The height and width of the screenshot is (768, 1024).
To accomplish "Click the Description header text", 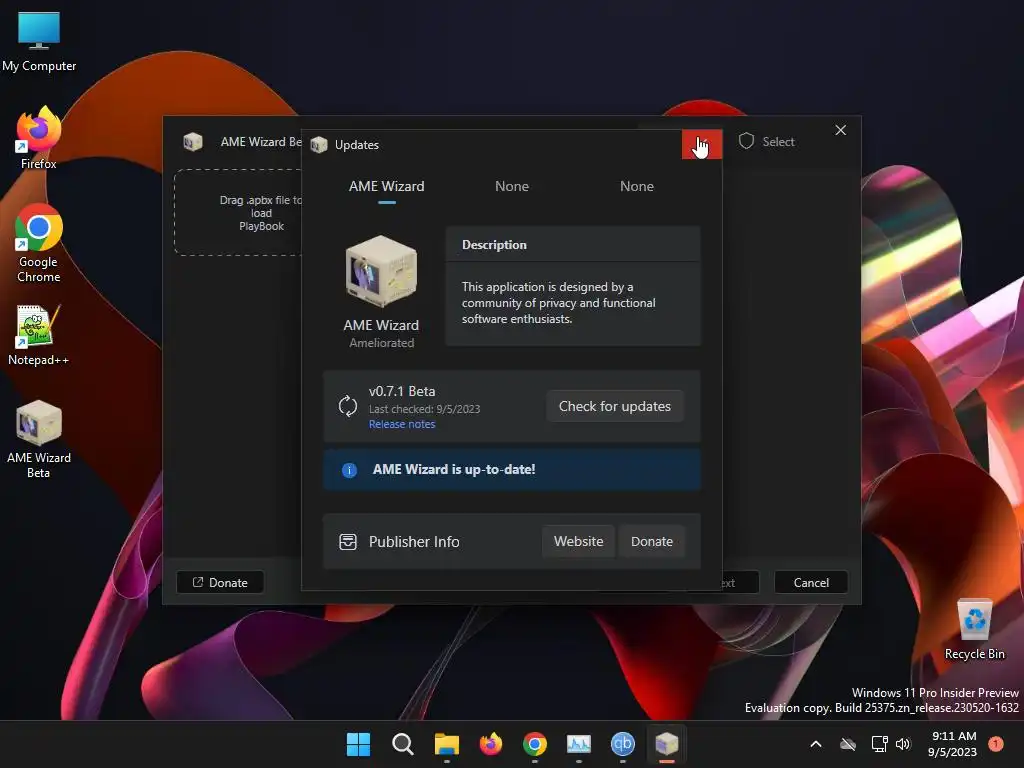I will click(494, 245).
